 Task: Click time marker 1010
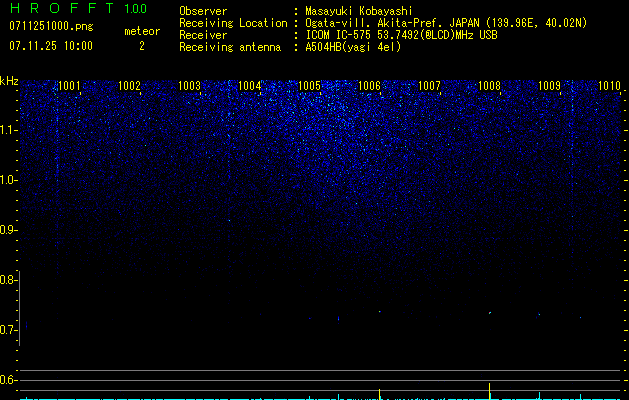pos(609,86)
